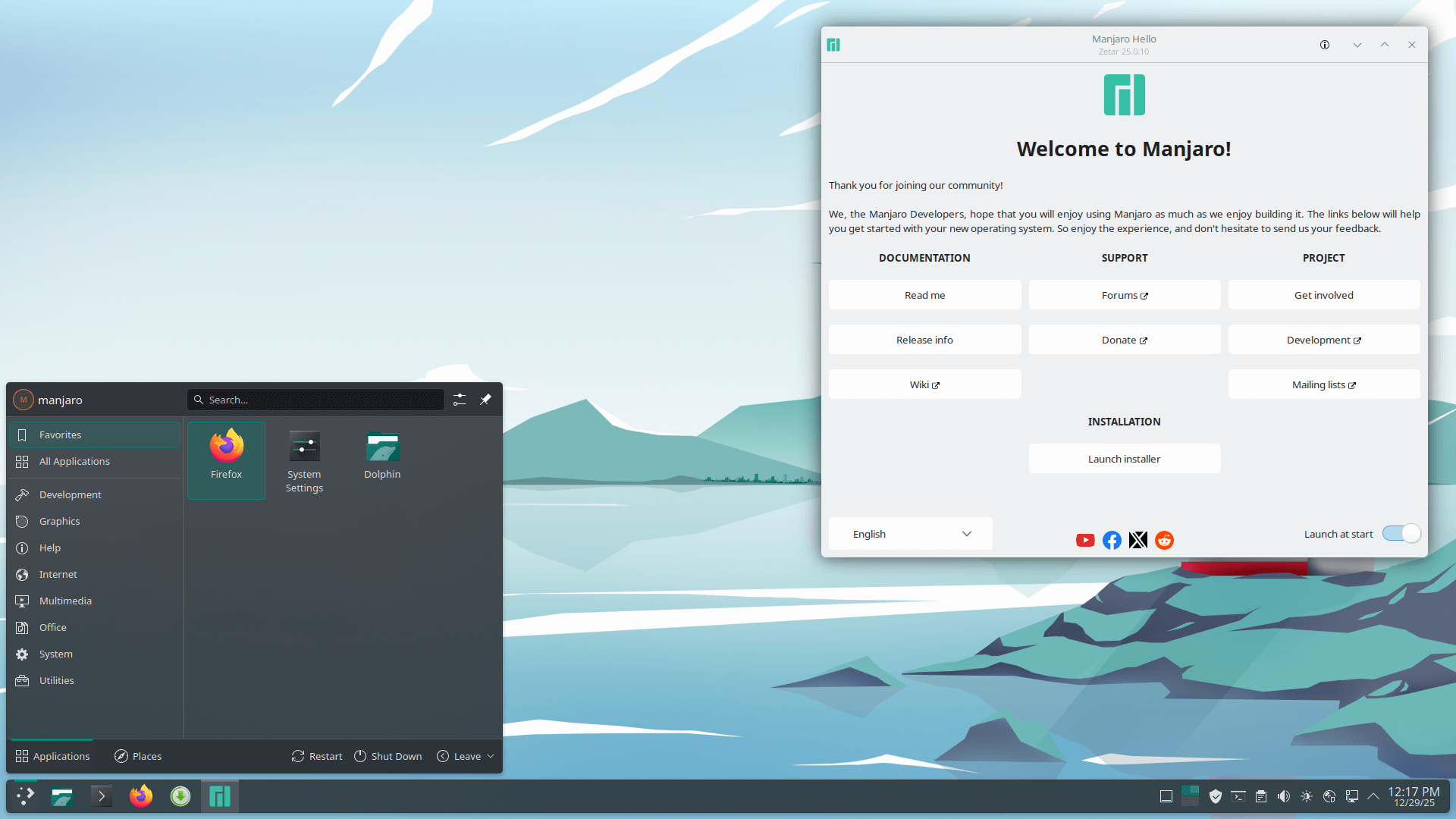The height and width of the screenshot is (819, 1456).
Task: Open the English language dropdown
Action: 909,533
